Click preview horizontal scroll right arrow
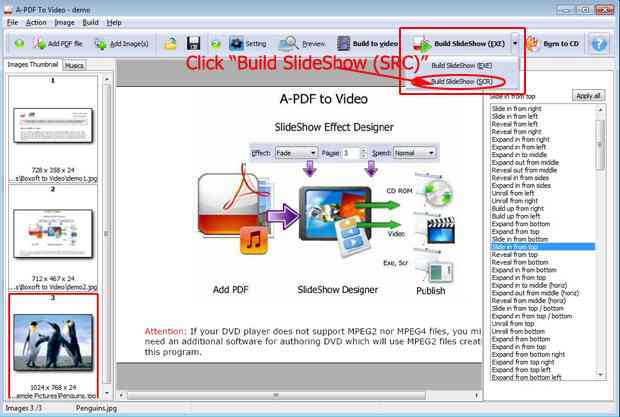This screenshot has height=417, width=620. coord(477,395)
